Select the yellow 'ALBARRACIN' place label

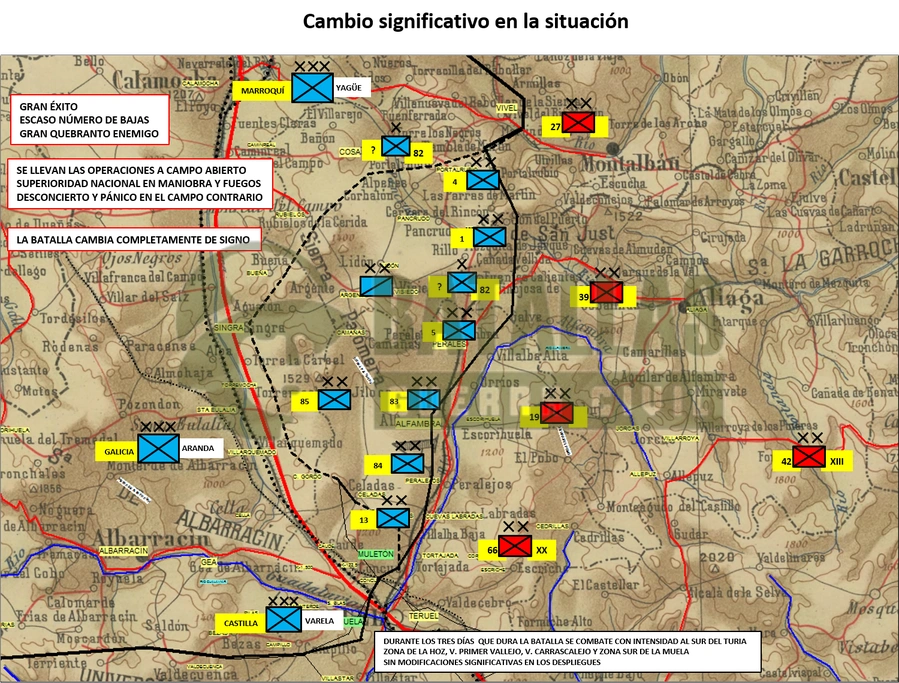pos(124,551)
